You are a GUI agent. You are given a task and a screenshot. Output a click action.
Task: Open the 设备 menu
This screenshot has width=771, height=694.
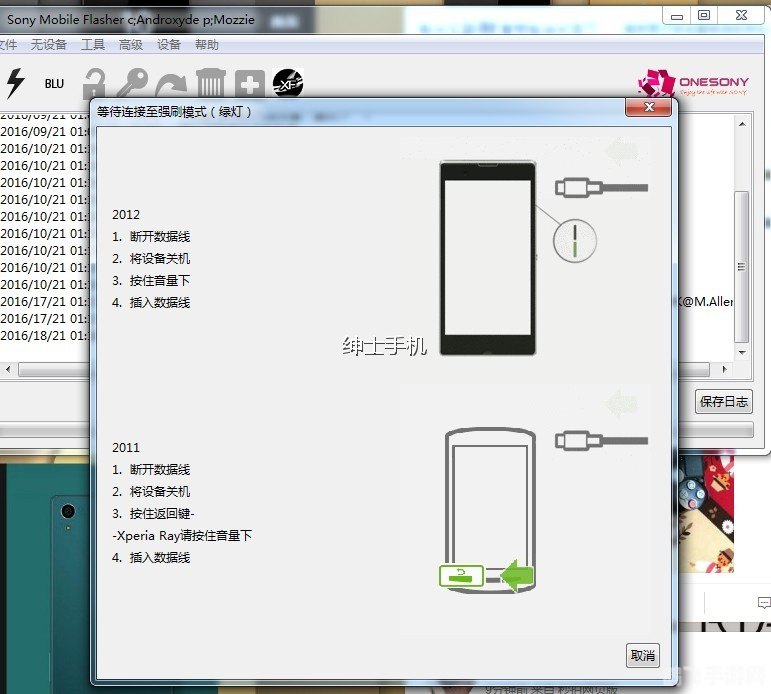(169, 45)
